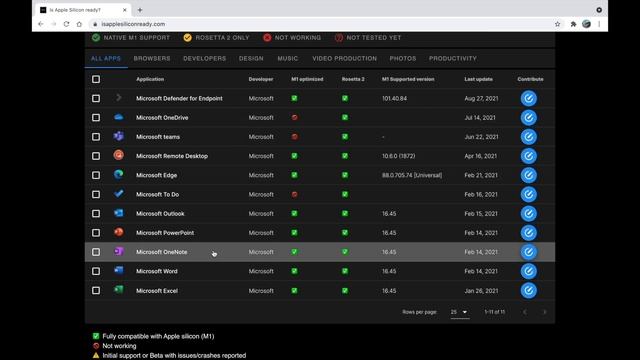Check the Microsoft OneDrive row checkbox
This screenshot has width=640, height=360.
point(96,118)
